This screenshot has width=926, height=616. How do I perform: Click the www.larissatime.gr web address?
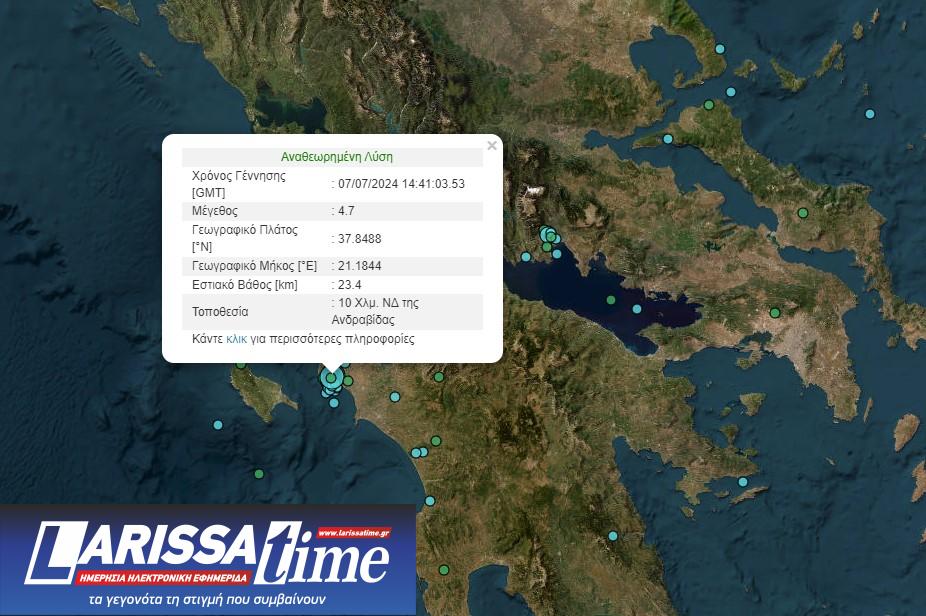pyautogui.click(x=352, y=533)
